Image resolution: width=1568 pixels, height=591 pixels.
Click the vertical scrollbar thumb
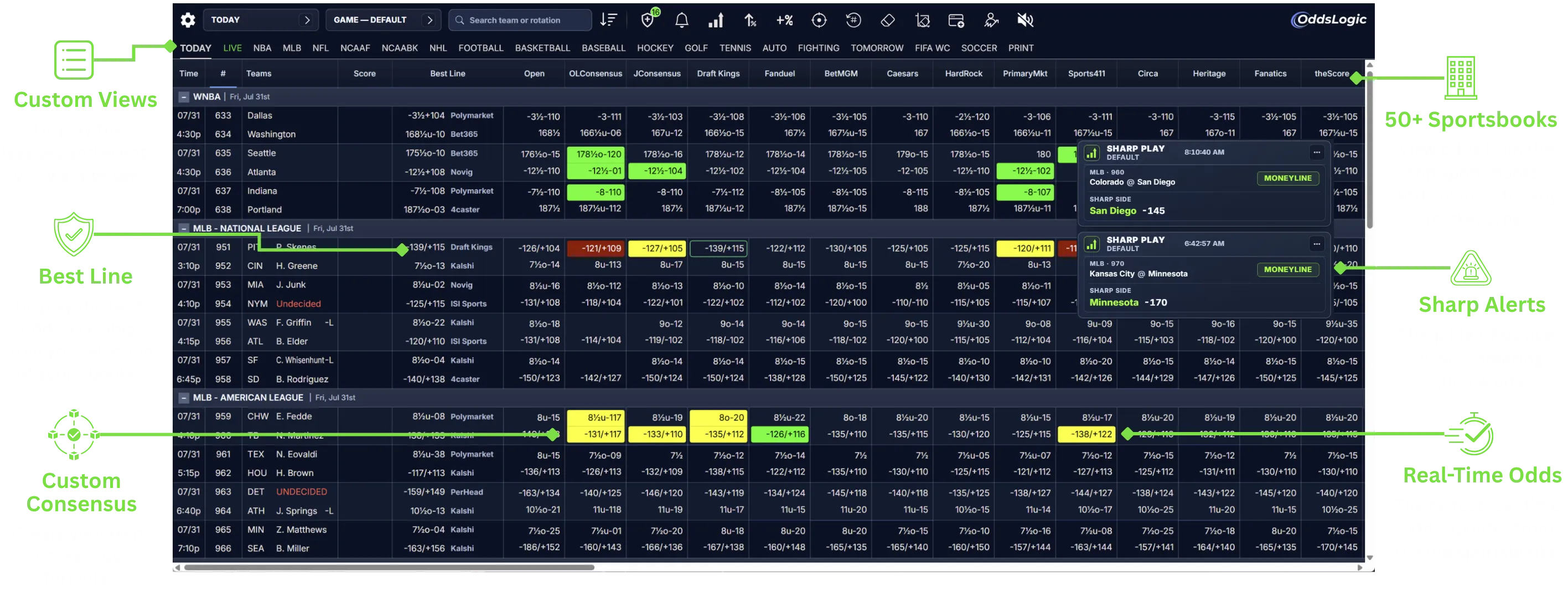[x=1369, y=150]
